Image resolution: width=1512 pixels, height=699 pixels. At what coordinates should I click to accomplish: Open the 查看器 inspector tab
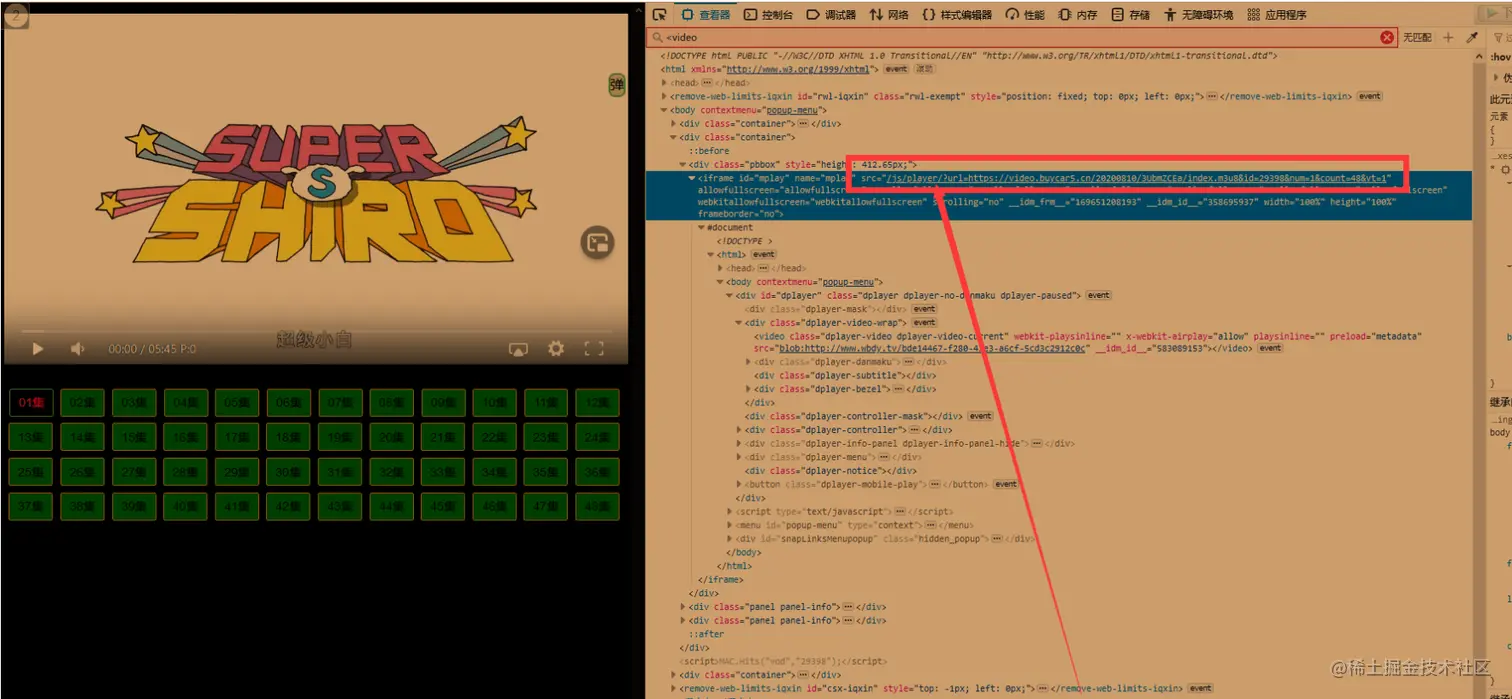point(706,14)
